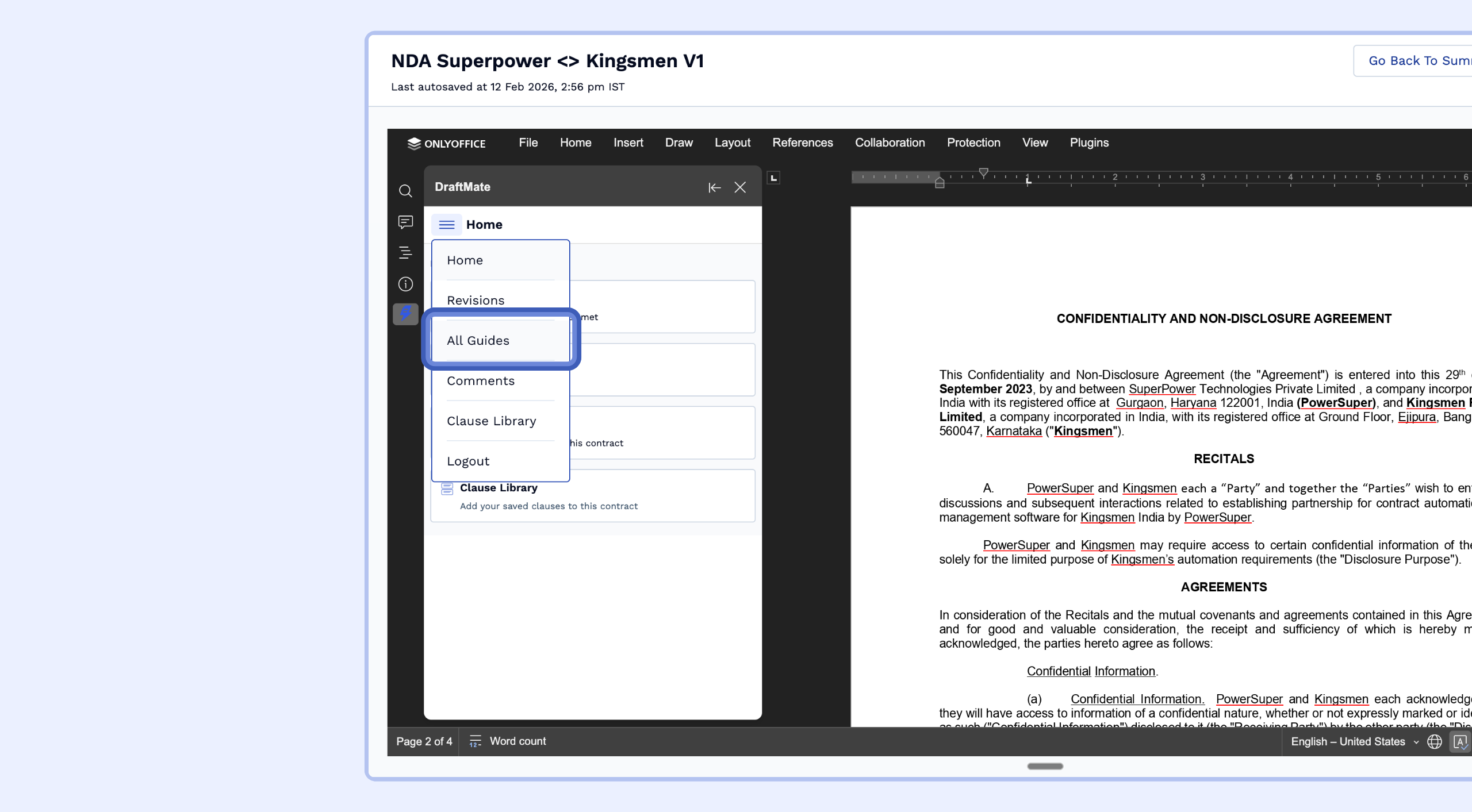
Task: Click the first line indent ruler marker
Action: [x=983, y=172]
